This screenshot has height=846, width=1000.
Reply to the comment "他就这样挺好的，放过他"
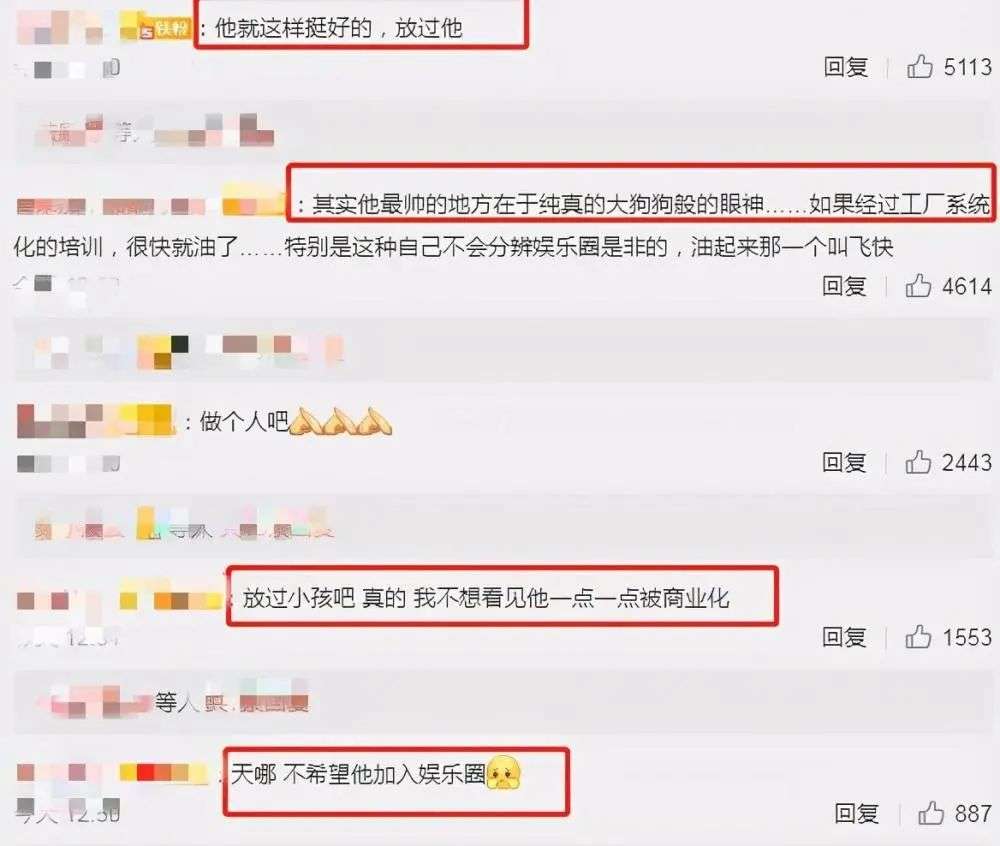tap(846, 67)
